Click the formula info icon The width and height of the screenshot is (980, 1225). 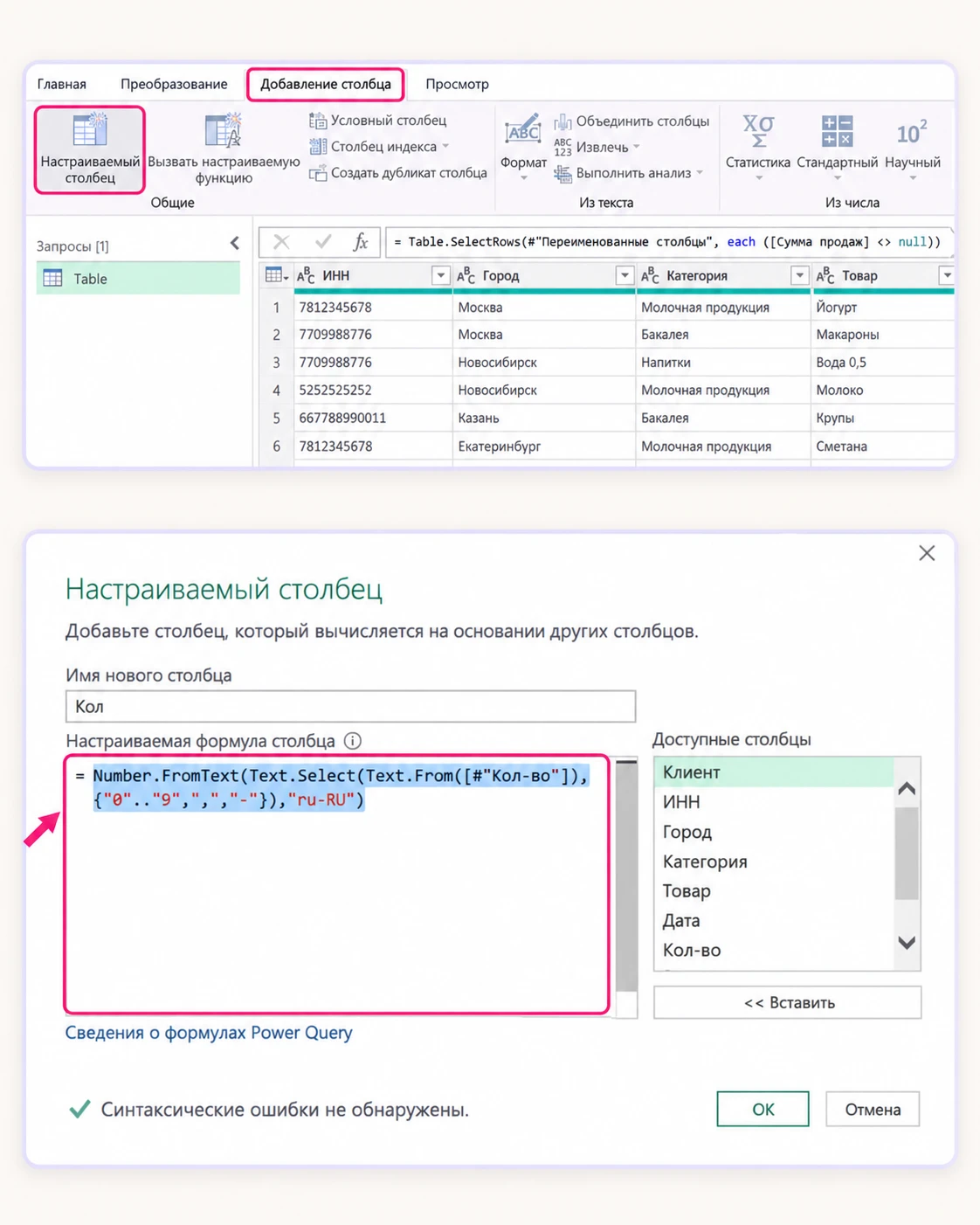point(352,741)
